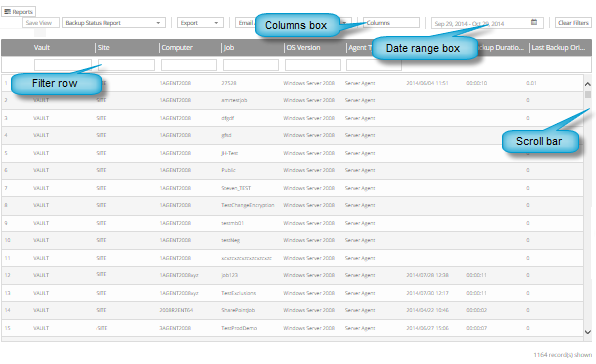596x364 pixels.
Task: Click the SITE cell in the Steven_TEST row
Action: point(101,188)
